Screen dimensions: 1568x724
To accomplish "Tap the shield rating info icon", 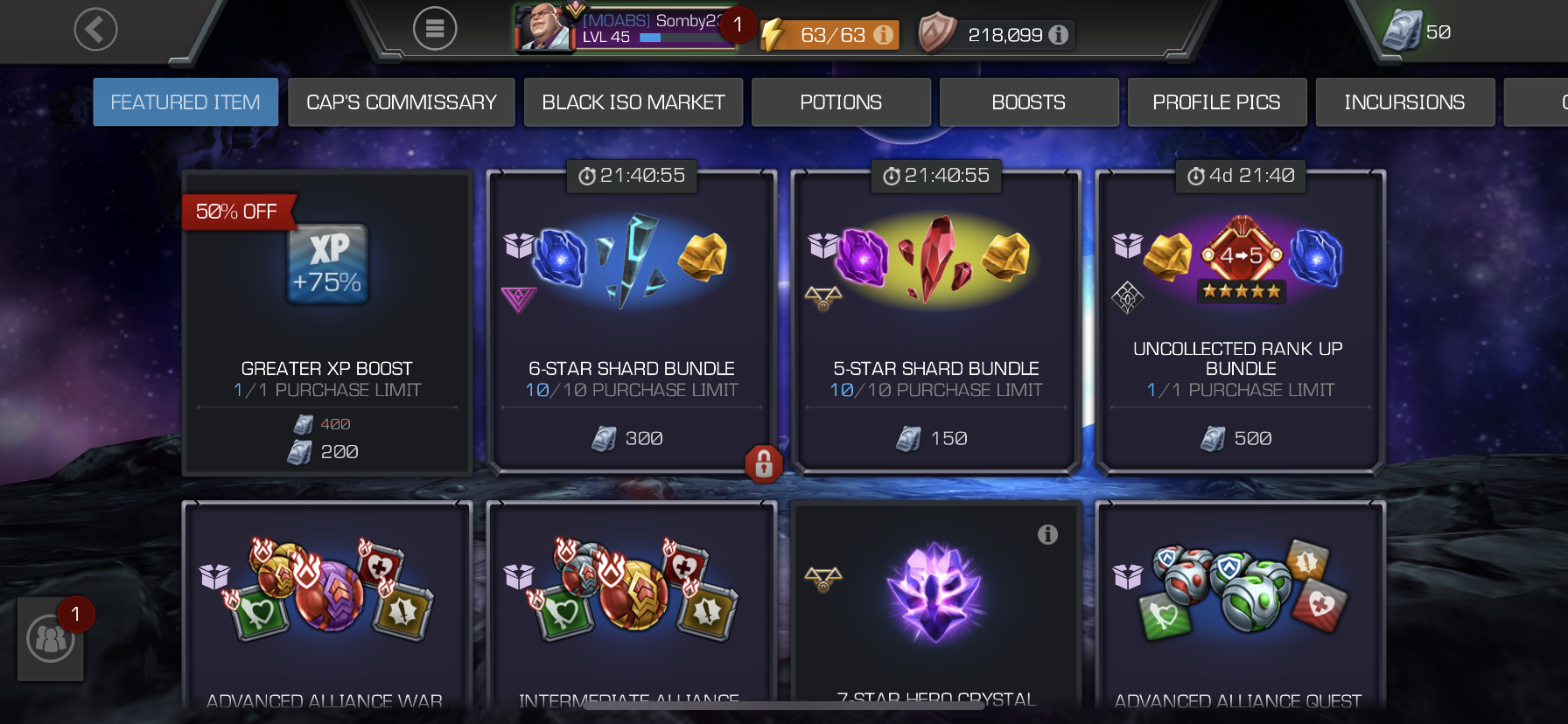I will 1058,35.
